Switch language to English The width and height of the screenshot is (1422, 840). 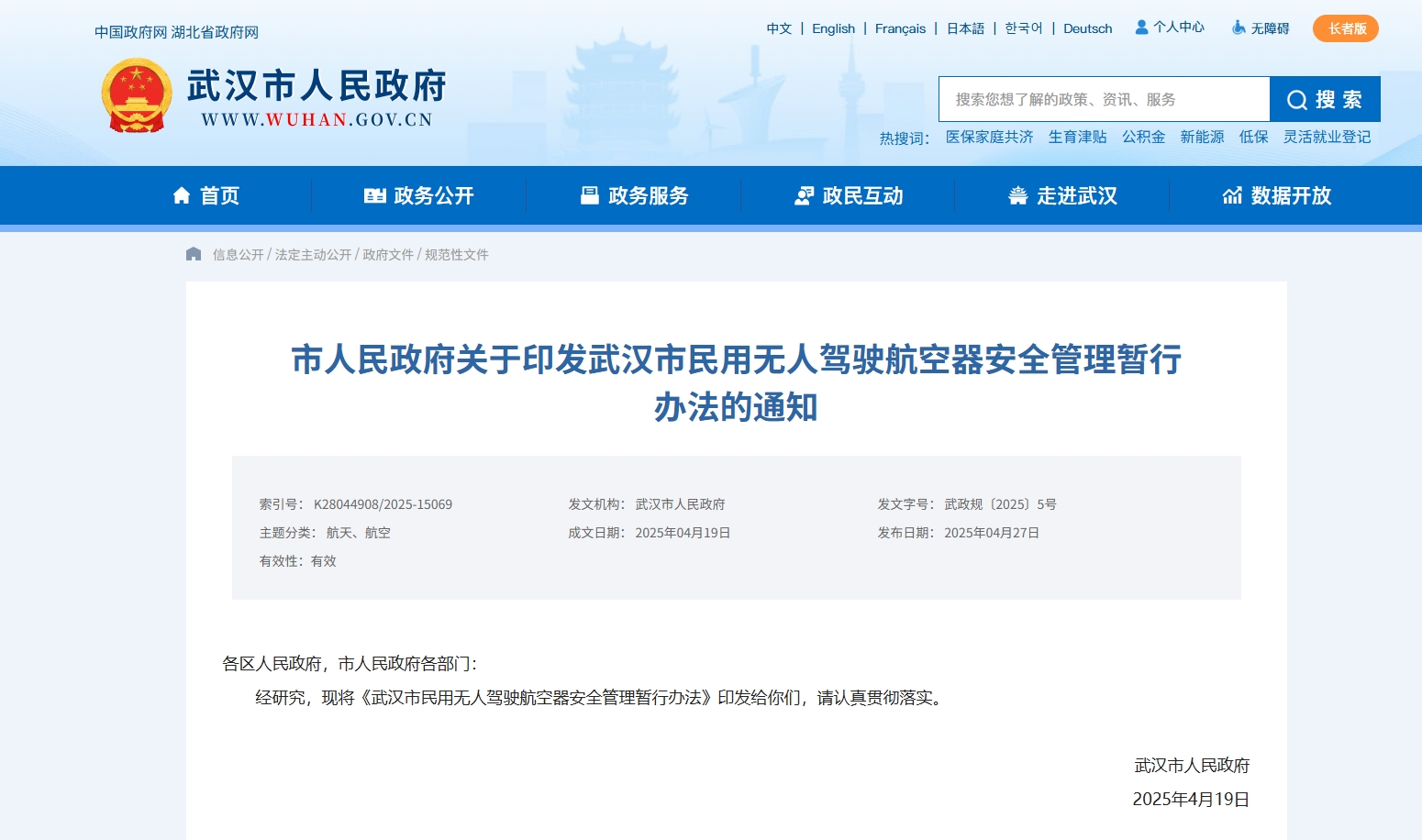coord(833,28)
